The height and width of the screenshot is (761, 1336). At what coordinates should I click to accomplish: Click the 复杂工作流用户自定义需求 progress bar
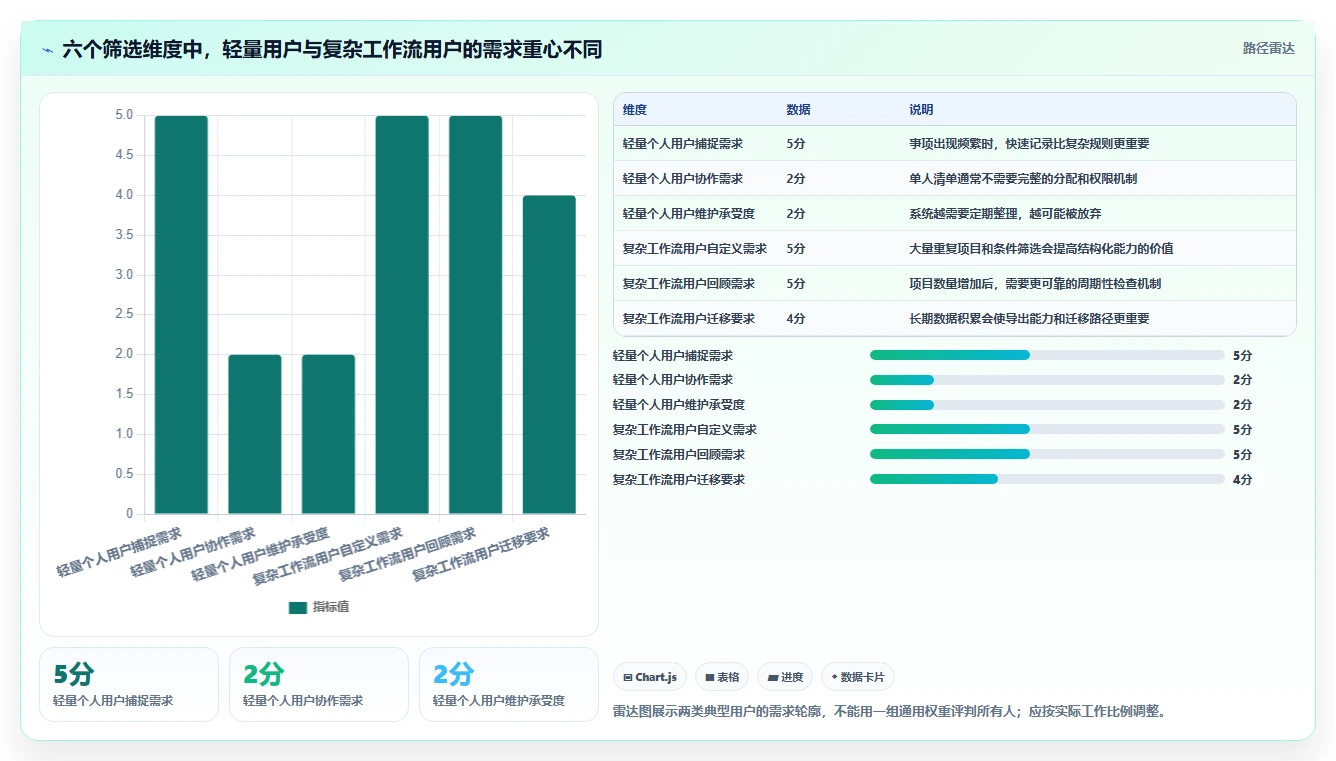coord(1047,430)
